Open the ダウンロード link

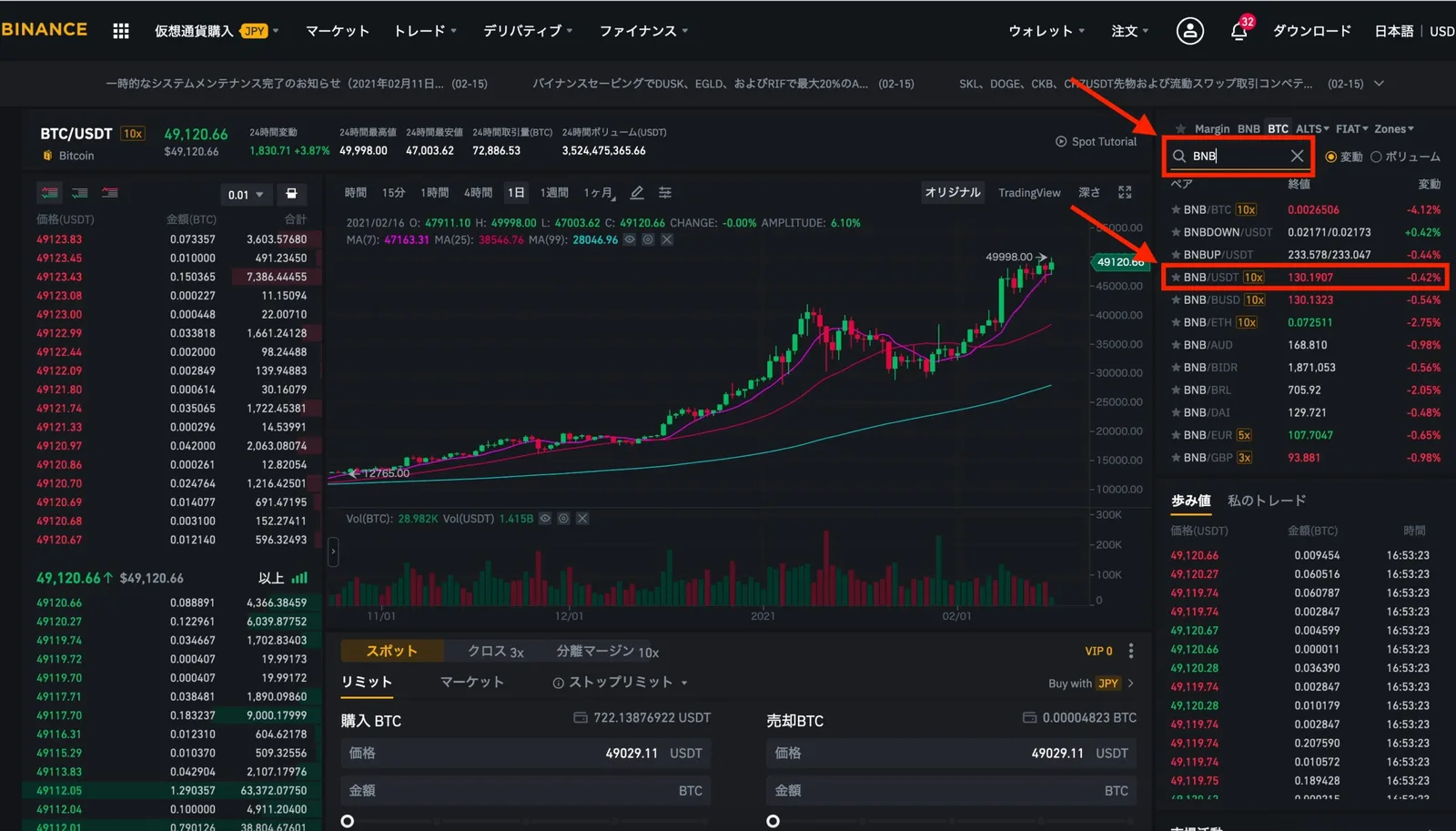tap(1311, 31)
